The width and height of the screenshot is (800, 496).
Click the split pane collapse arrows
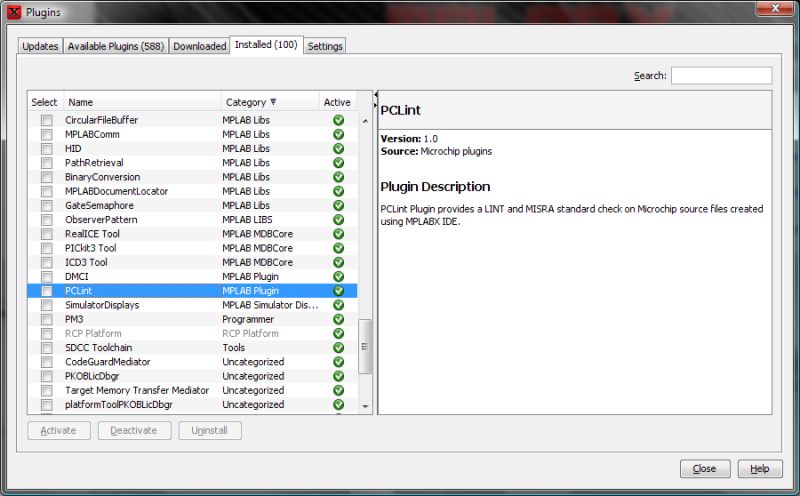tap(376, 100)
